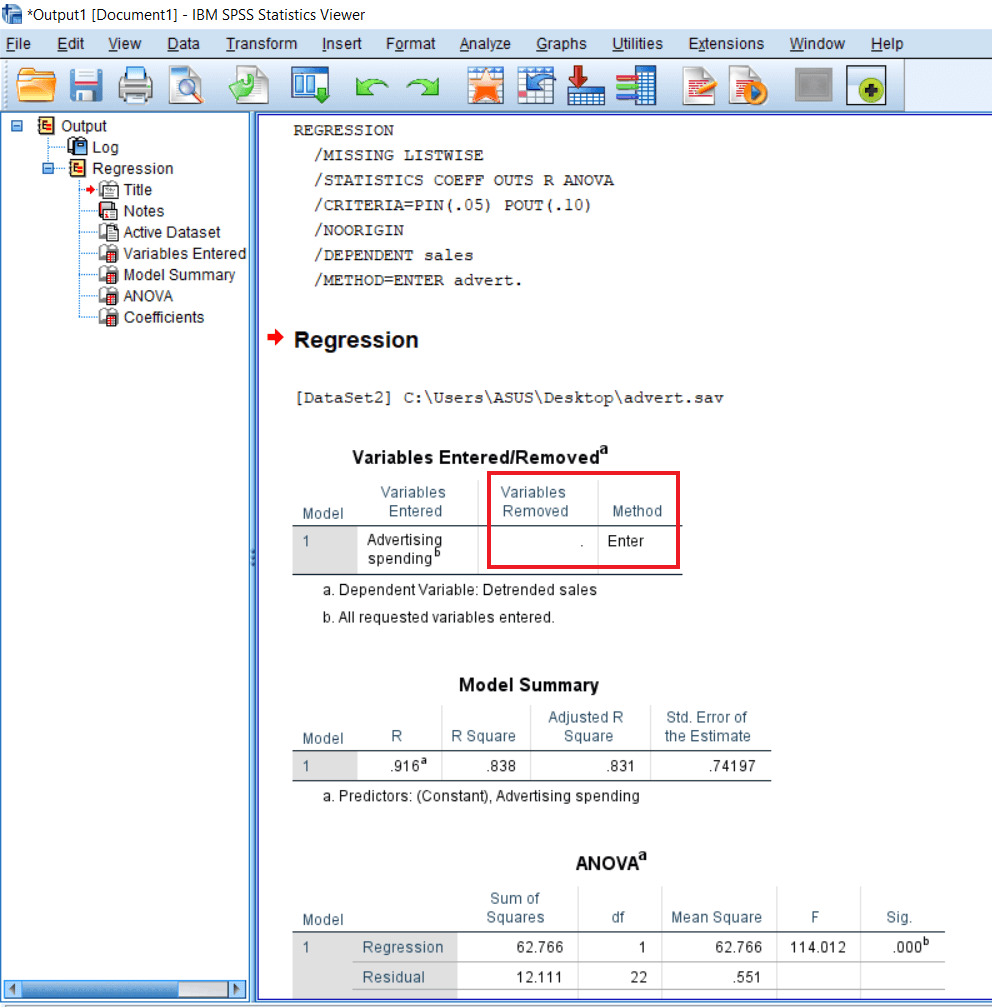Open the Help menu
Screen dimensions: 992x1007
pos(887,44)
